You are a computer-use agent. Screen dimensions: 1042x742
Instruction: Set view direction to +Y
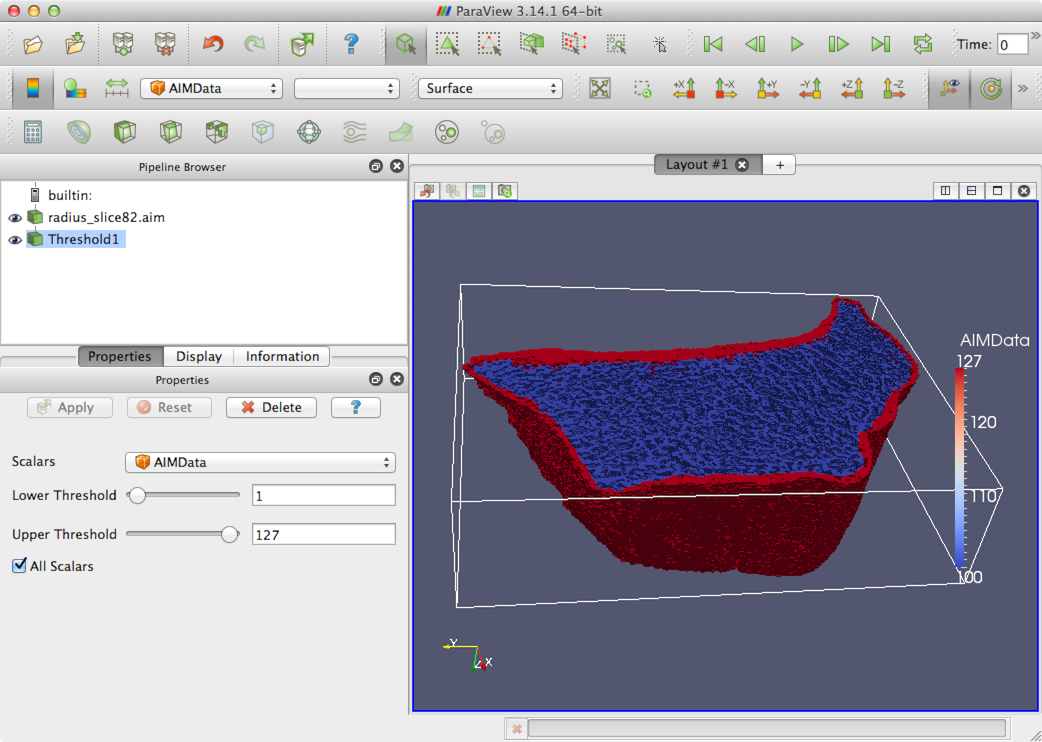click(x=768, y=88)
